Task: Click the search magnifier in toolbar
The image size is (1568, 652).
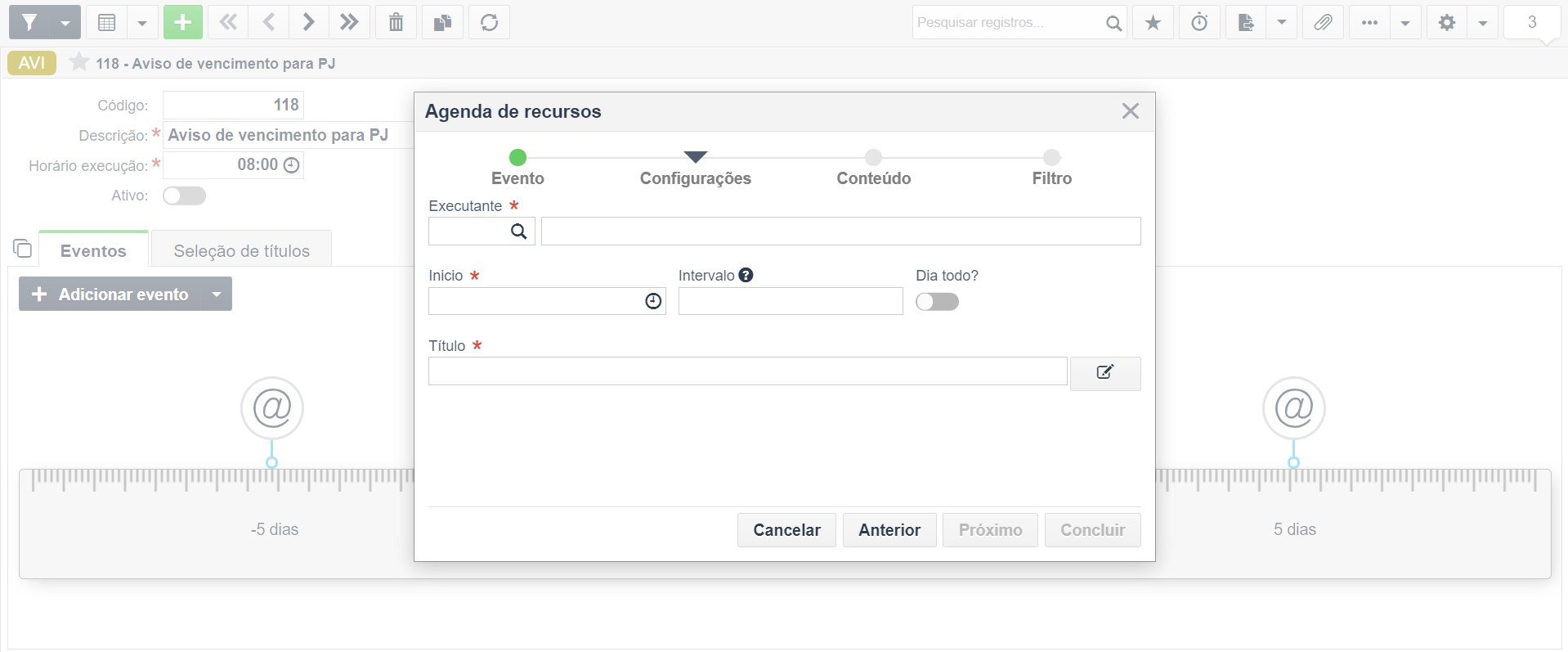Action: (1113, 23)
